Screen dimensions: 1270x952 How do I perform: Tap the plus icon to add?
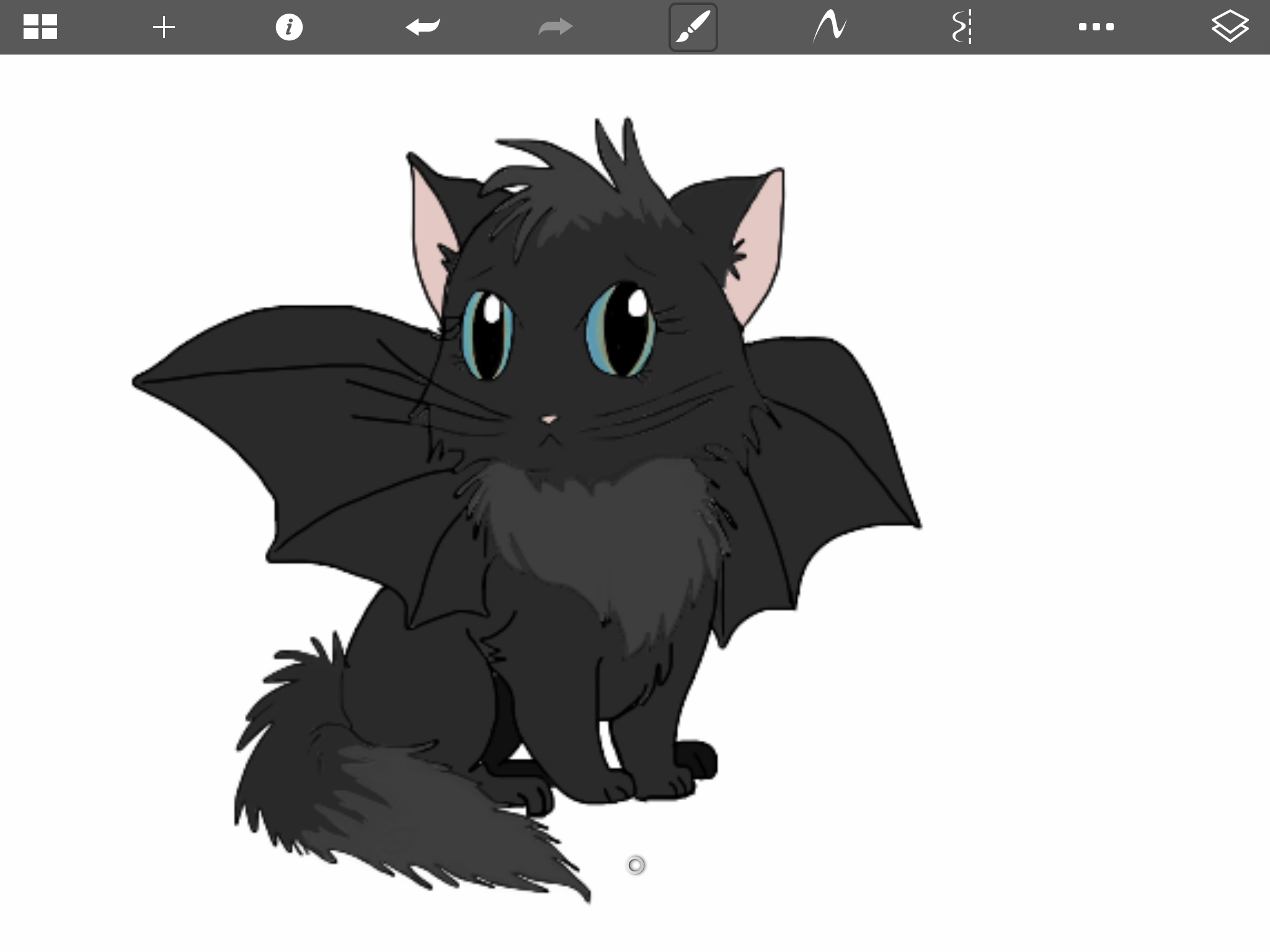click(x=164, y=27)
